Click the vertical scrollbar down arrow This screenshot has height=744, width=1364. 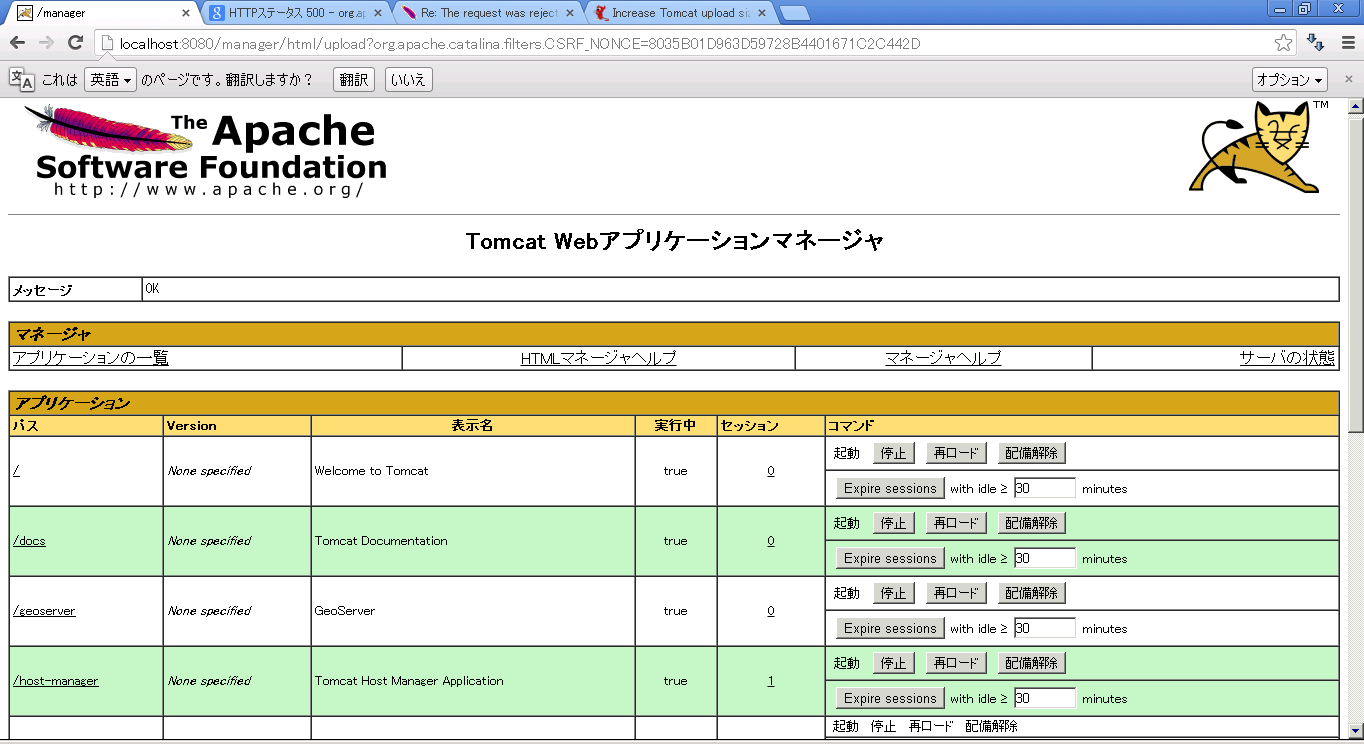pyautogui.click(x=1355, y=731)
